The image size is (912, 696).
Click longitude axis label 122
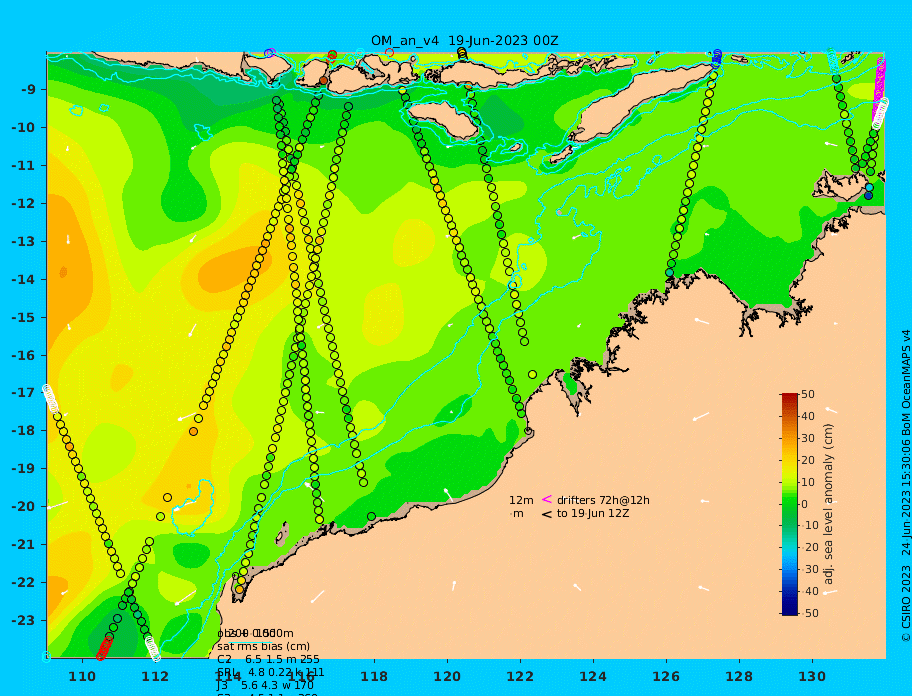click(520, 677)
